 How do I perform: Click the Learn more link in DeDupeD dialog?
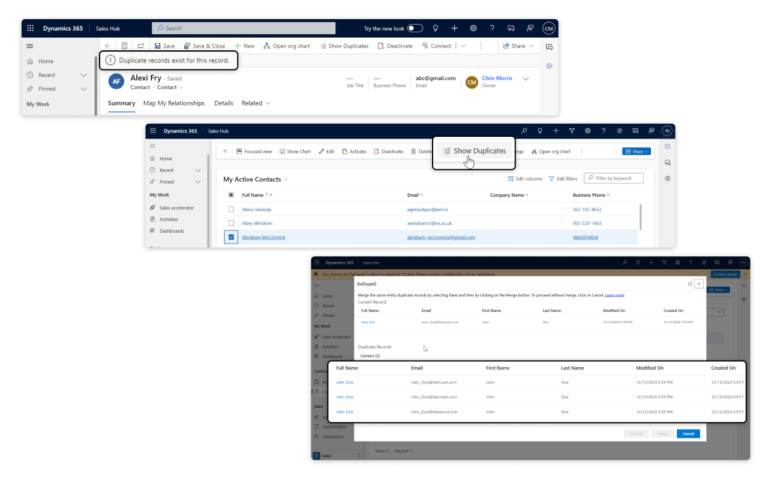[x=614, y=295]
